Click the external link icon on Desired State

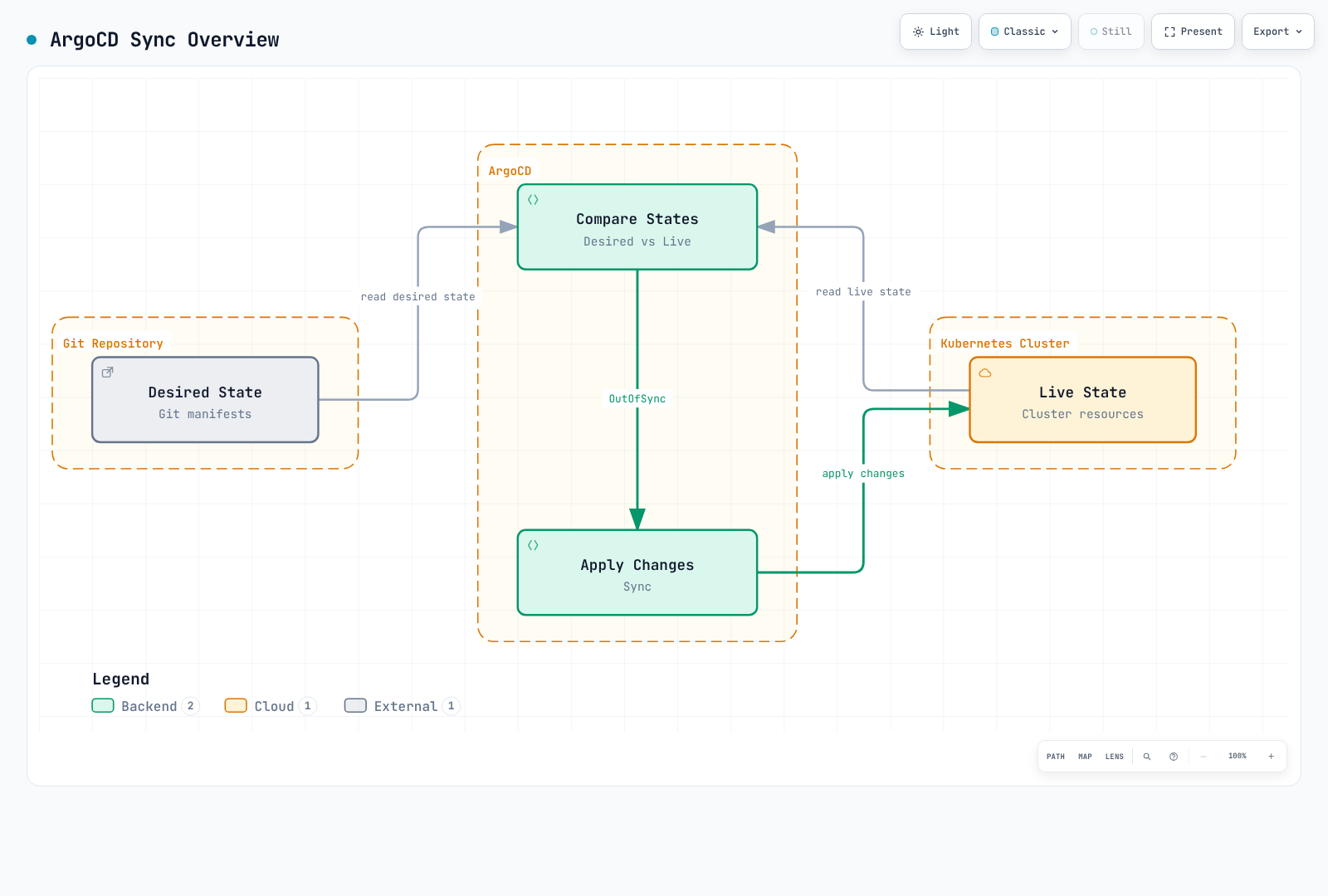107,373
